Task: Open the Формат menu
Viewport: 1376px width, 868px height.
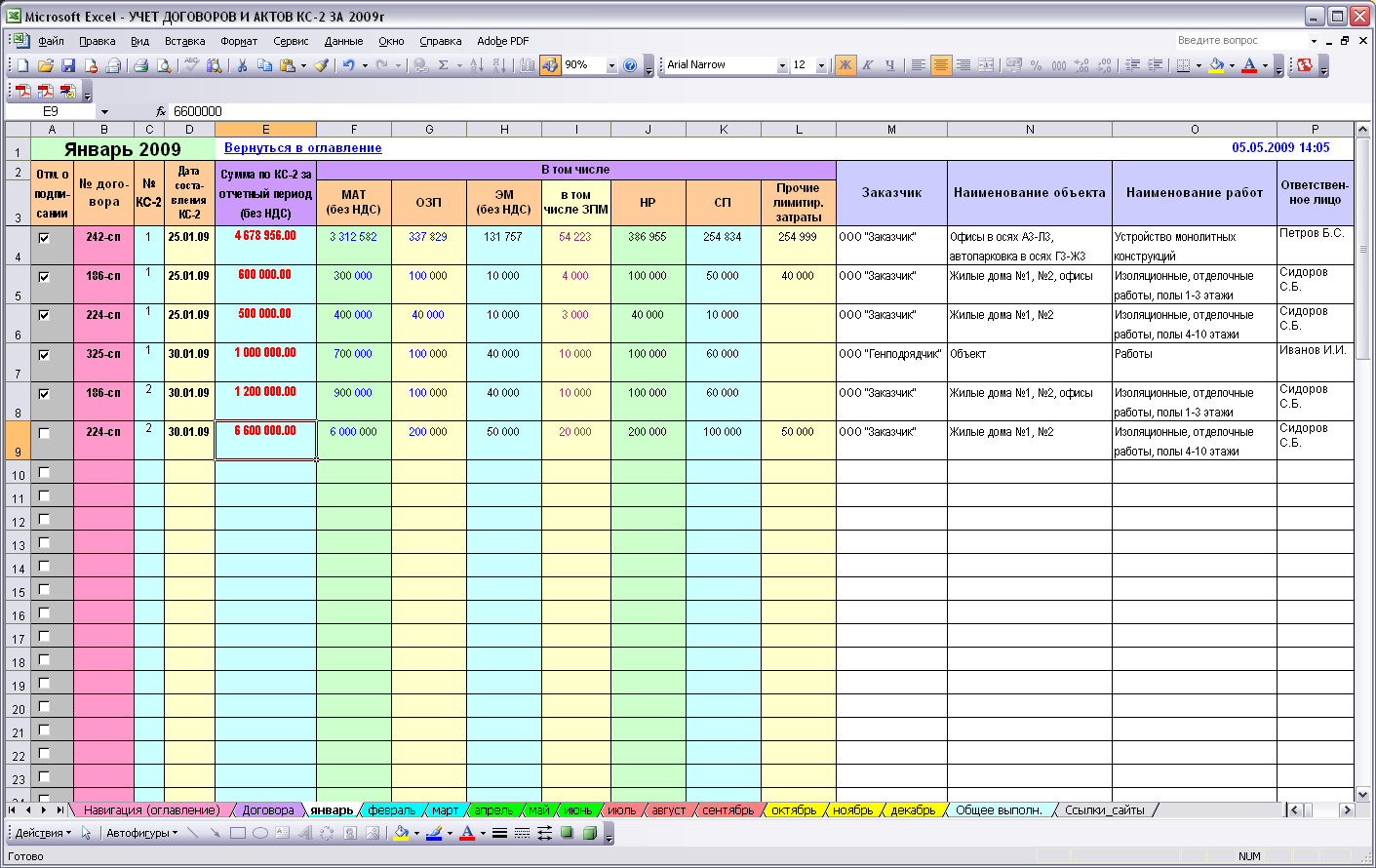Action: tap(238, 41)
